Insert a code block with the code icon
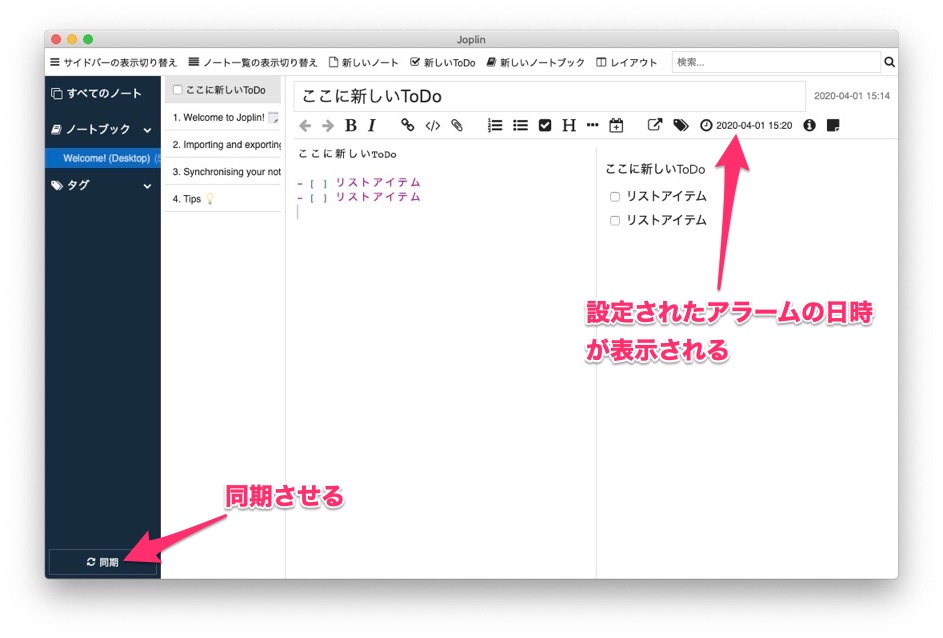943x638 pixels. 432,125
